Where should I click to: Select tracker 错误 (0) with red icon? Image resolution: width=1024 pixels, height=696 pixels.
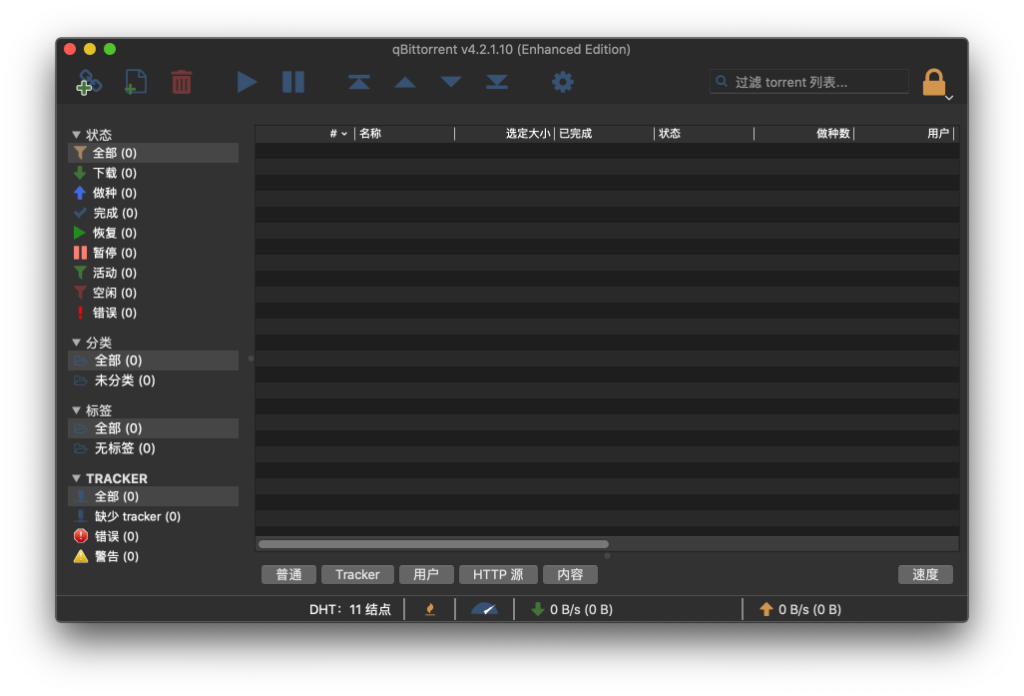(153, 536)
